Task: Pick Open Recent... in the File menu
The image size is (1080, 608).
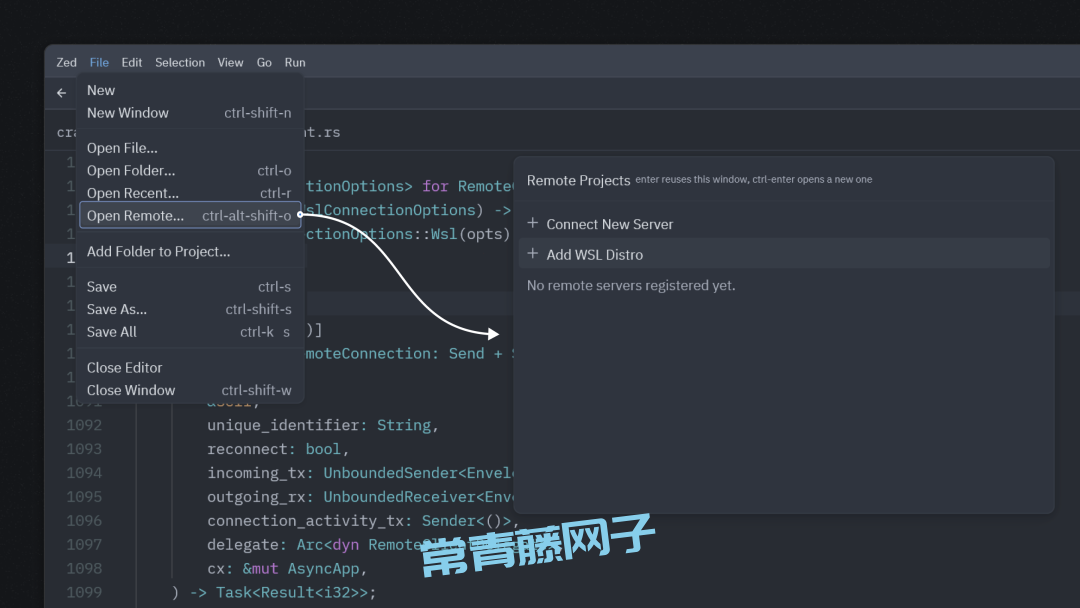Action: (x=133, y=193)
